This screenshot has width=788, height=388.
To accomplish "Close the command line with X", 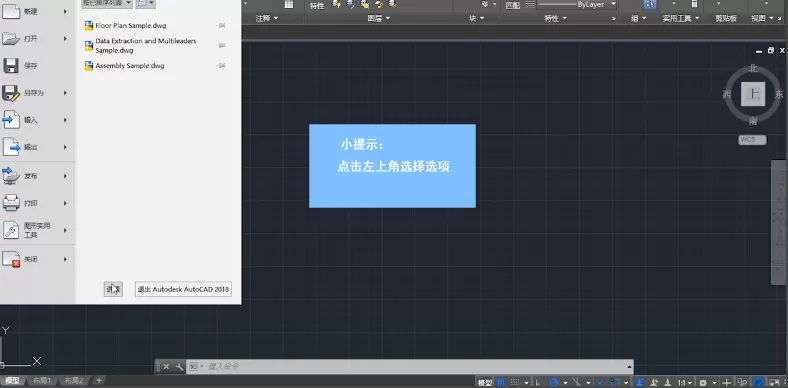I will 166,367.
